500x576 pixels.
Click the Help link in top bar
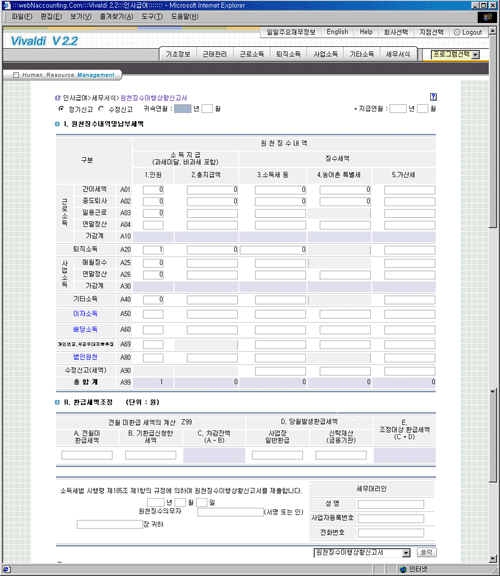[x=366, y=32]
